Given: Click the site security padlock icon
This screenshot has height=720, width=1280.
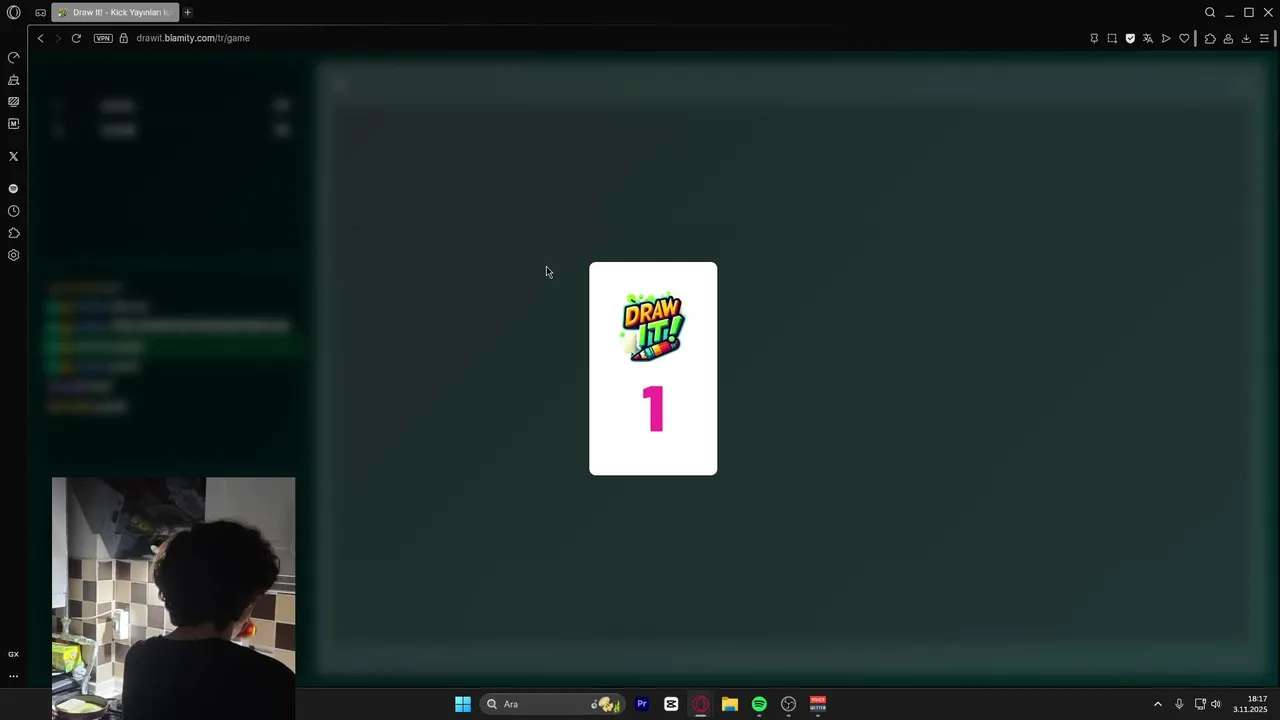Looking at the screenshot, I should click(x=124, y=38).
